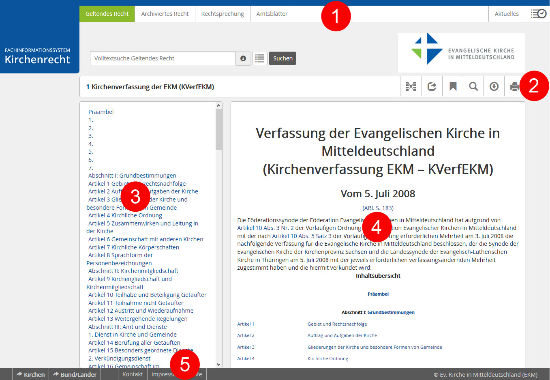
Task: Click the outline scrollbar down arrow
Action: 219,365
